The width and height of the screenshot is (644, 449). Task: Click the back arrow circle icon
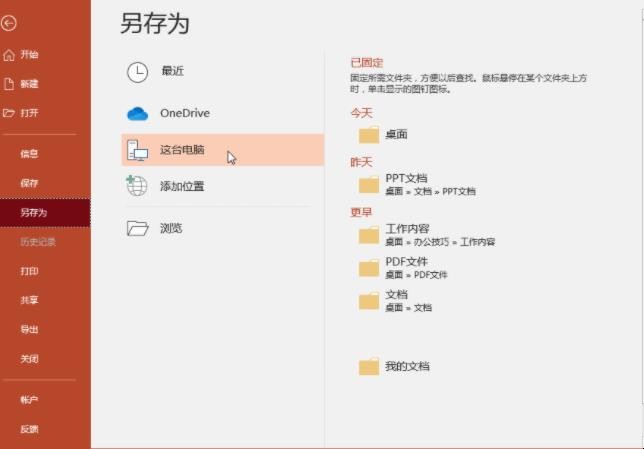coord(8,23)
